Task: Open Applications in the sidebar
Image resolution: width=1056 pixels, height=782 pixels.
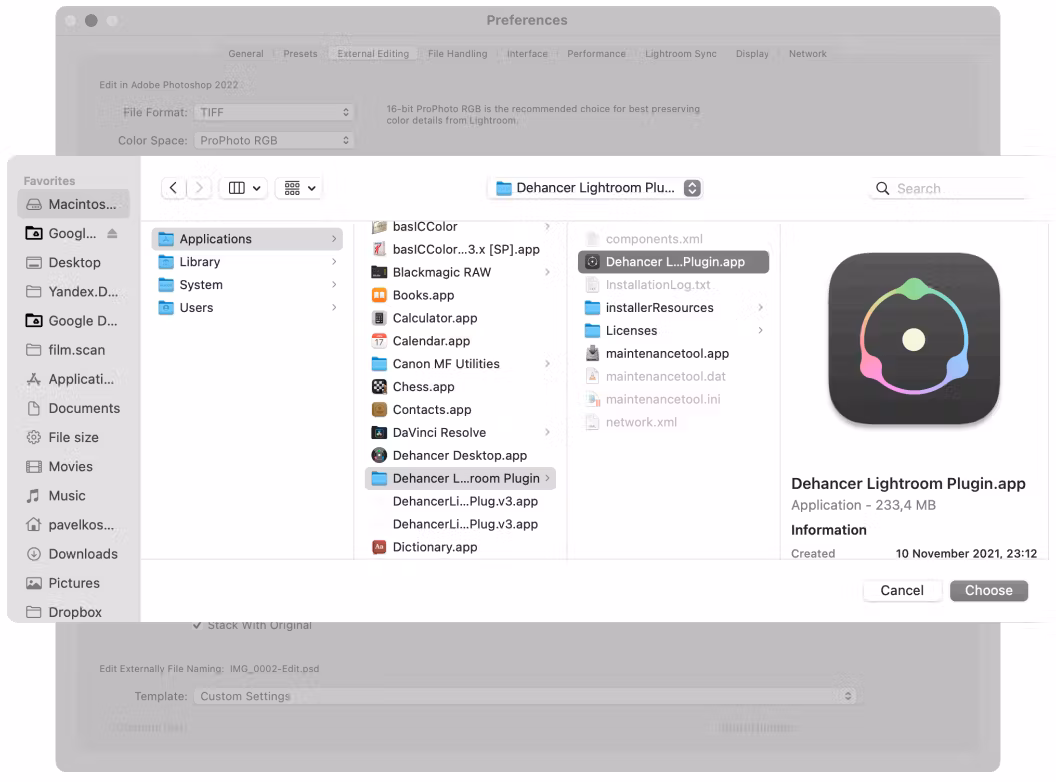Action: pos(73,379)
